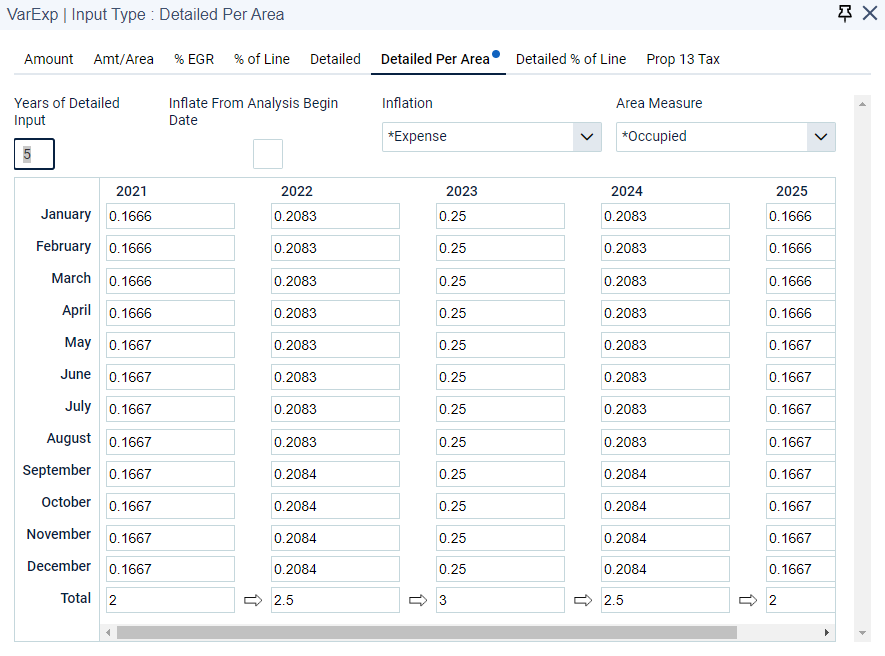Image resolution: width=885 pixels, height=656 pixels.
Task: Click the 2023 Total field
Action: (x=500, y=600)
